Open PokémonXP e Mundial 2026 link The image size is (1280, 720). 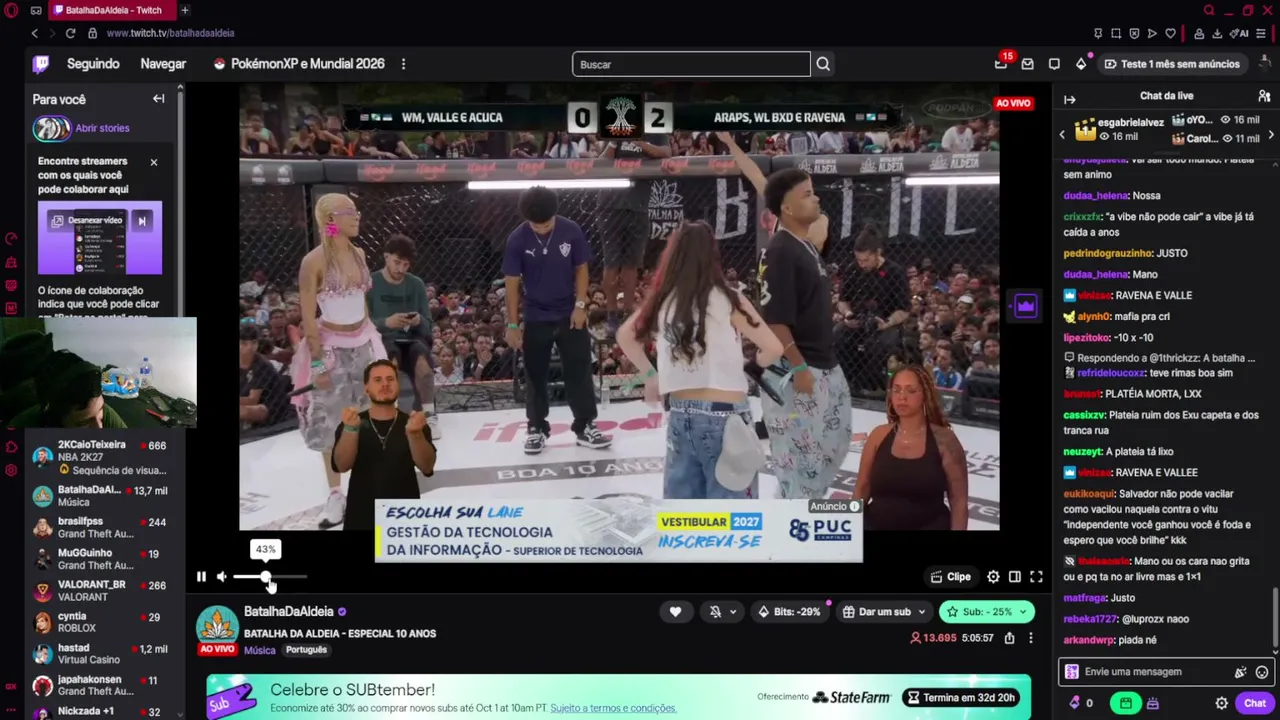tap(299, 64)
